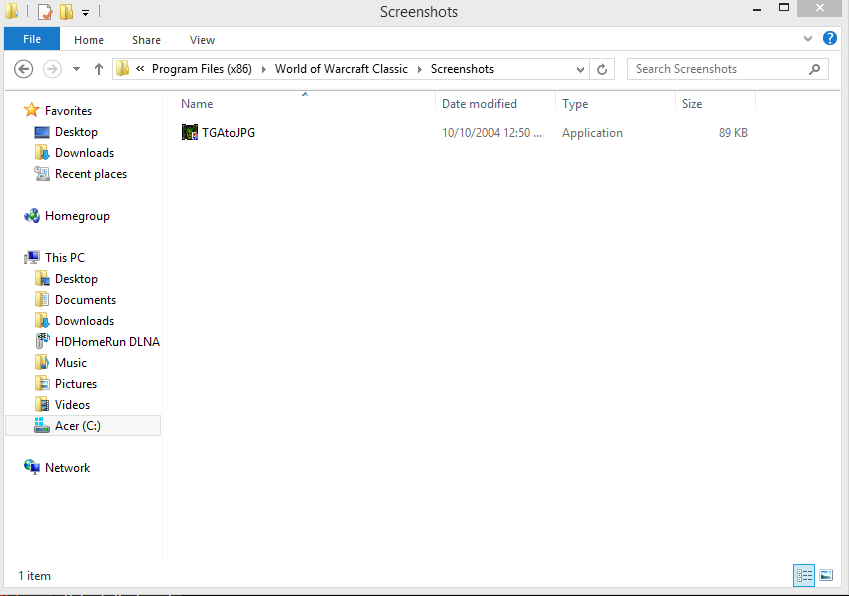Open Documents folder under This PC
Image resolution: width=849 pixels, height=596 pixels.
(x=86, y=300)
